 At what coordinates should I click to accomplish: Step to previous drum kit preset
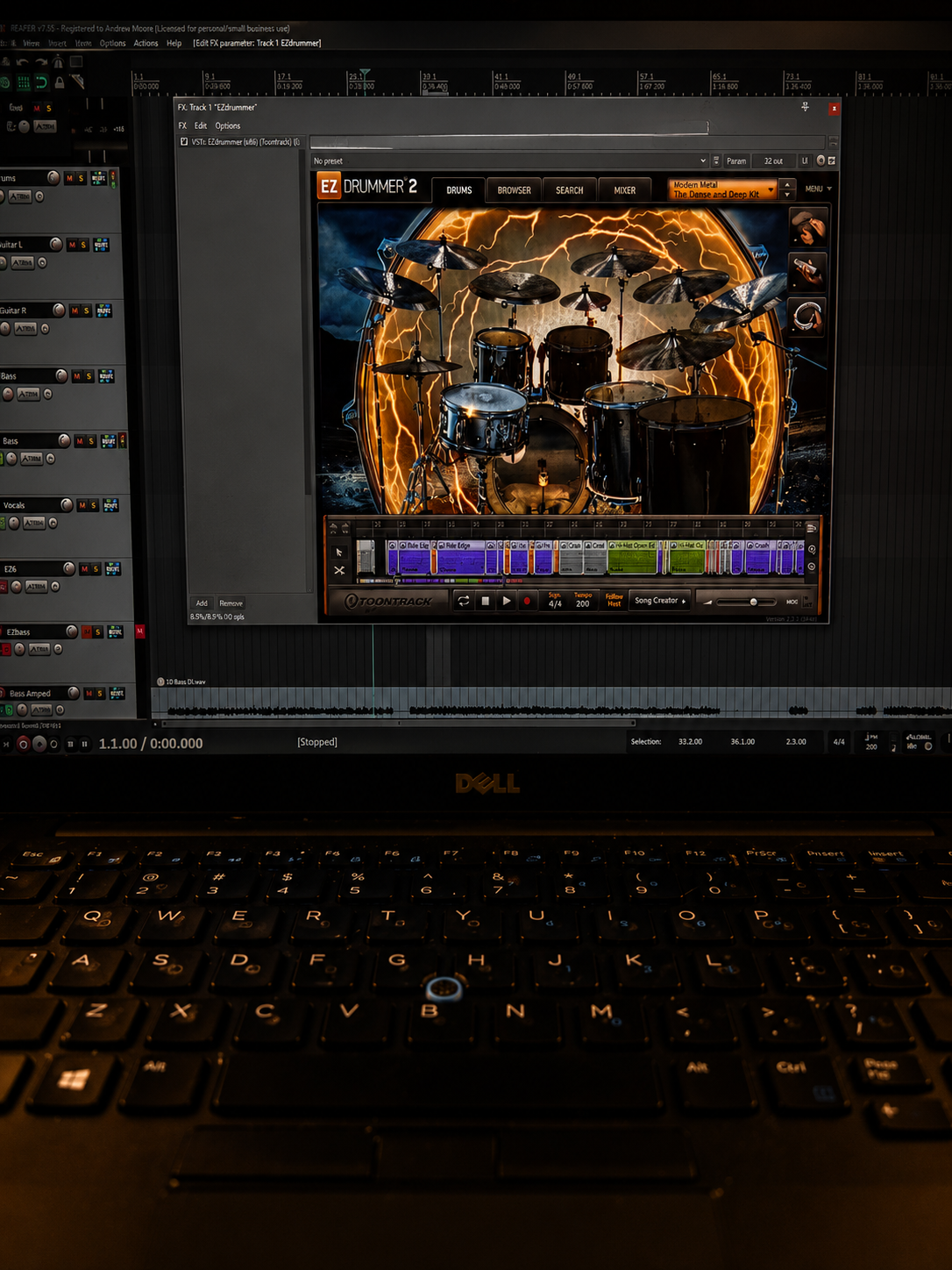point(787,184)
